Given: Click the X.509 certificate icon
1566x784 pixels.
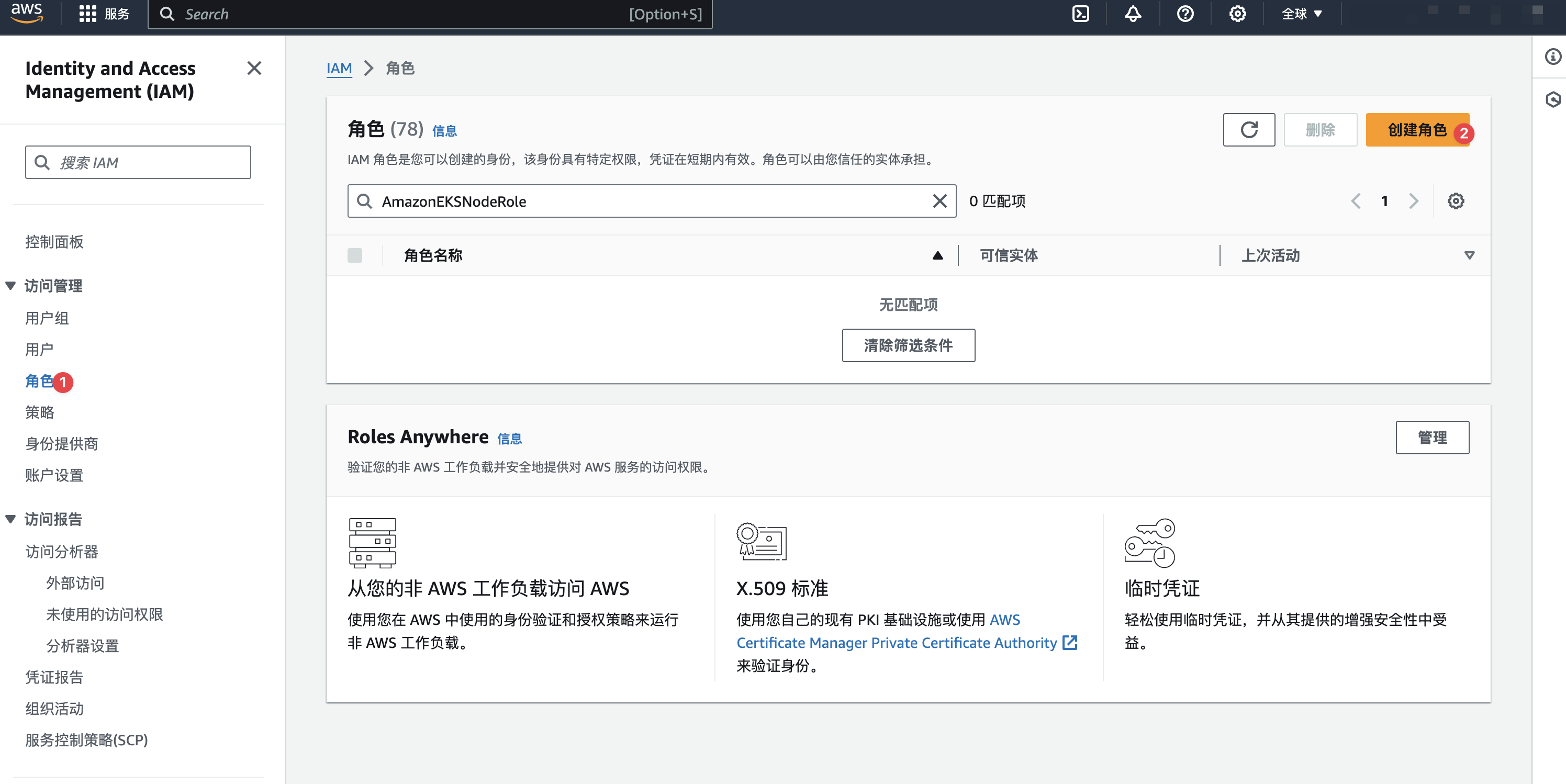Looking at the screenshot, I should pos(761,542).
